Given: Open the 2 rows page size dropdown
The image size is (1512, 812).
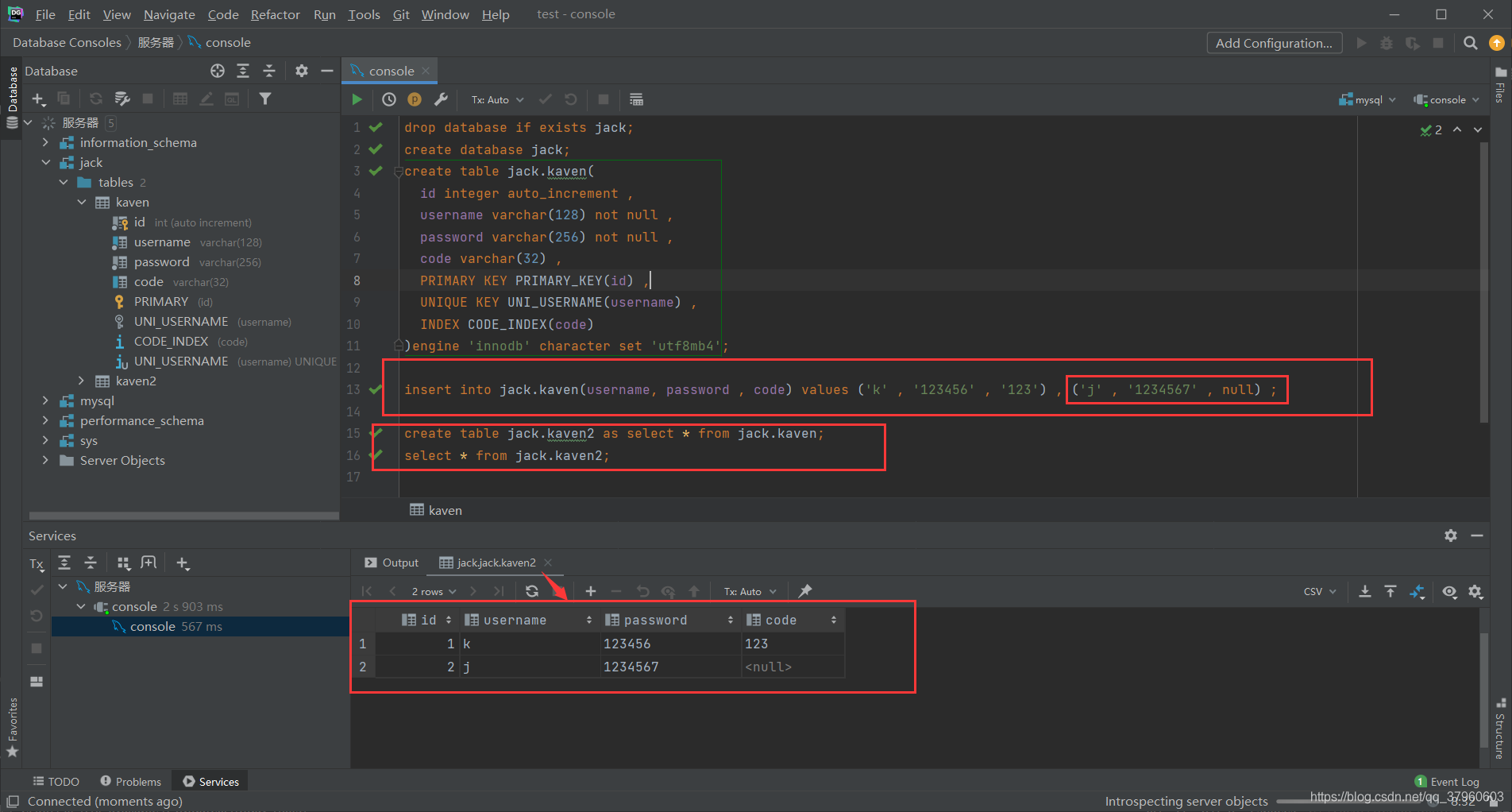Looking at the screenshot, I should [x=434, y=591].
